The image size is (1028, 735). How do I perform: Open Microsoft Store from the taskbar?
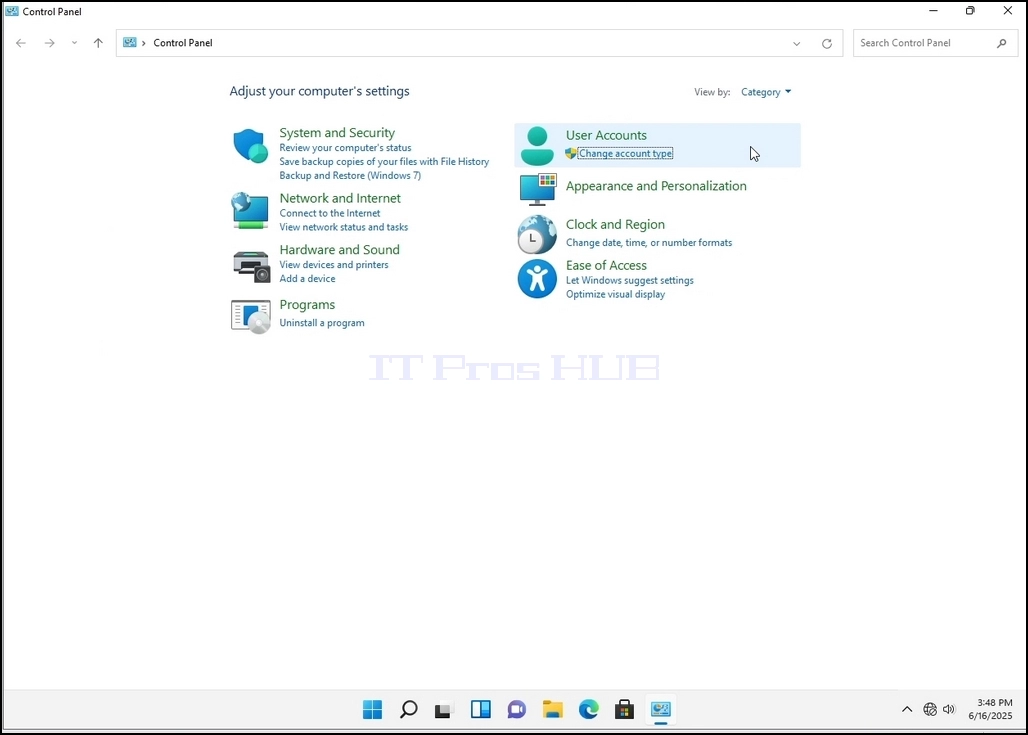pyautogui.click(x=624, y=709)
